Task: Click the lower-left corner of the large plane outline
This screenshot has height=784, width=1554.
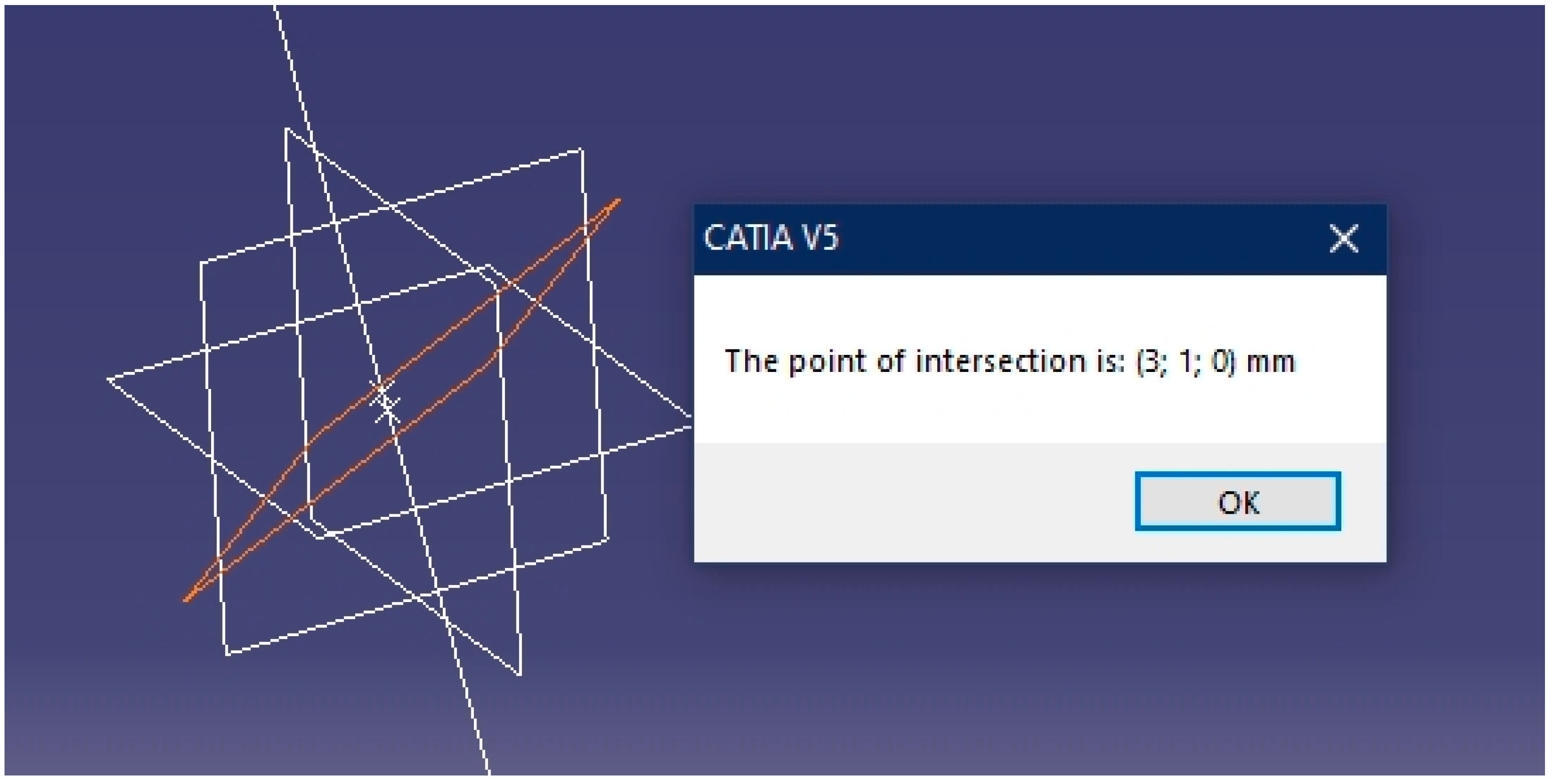Action: tap(228, 653)
